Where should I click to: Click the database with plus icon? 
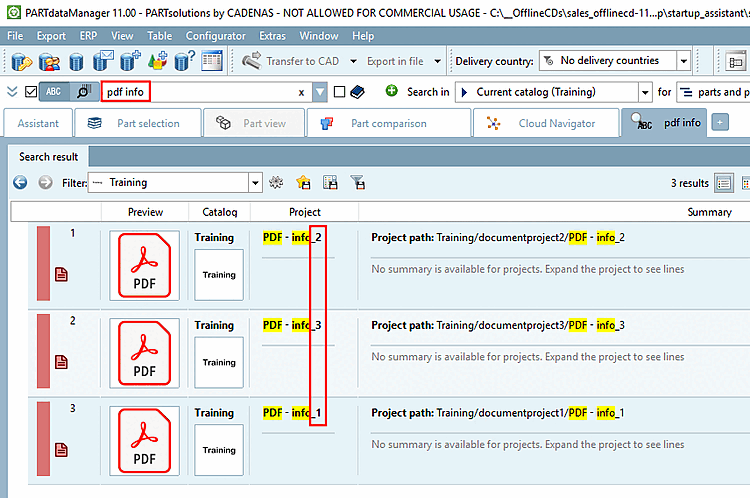130,61
